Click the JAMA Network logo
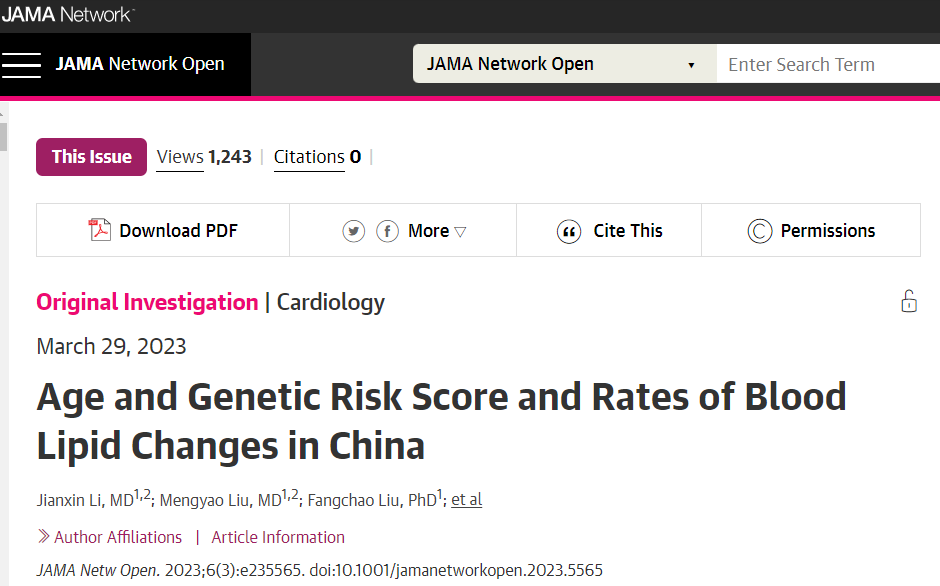940x586 pixels. coord(68,14)
